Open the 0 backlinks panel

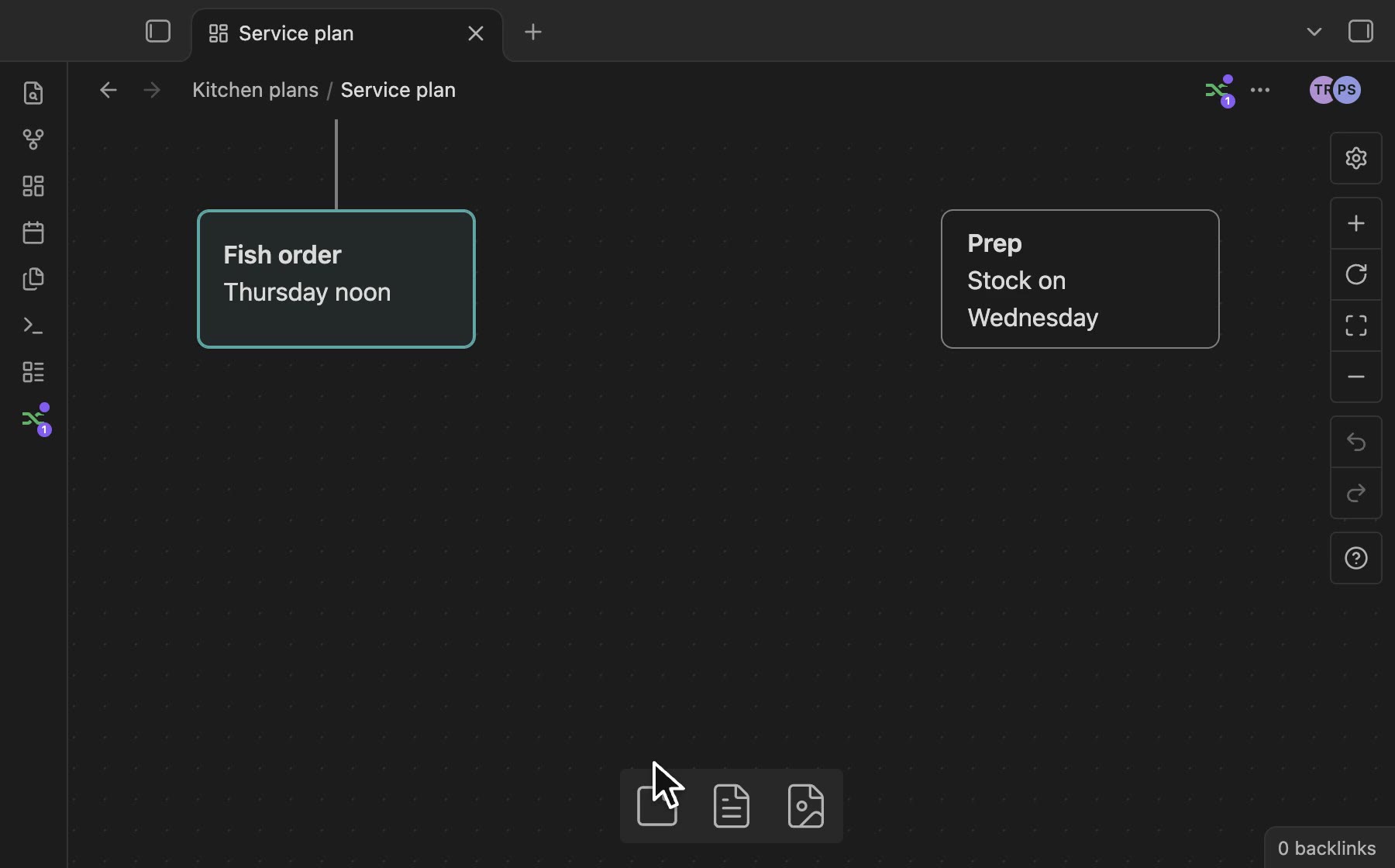click(1327, 848)
